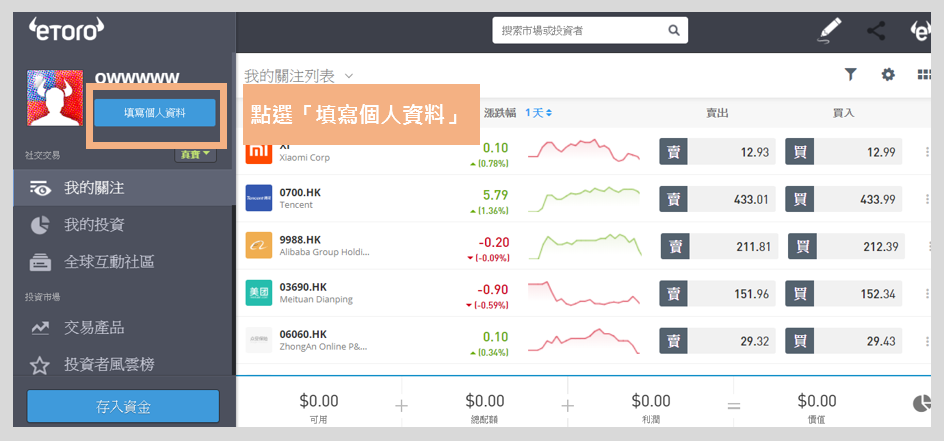This screenshot has height=441, width=944.
Task: Click the 填寫個人資料 button
Action: [155, 113]
